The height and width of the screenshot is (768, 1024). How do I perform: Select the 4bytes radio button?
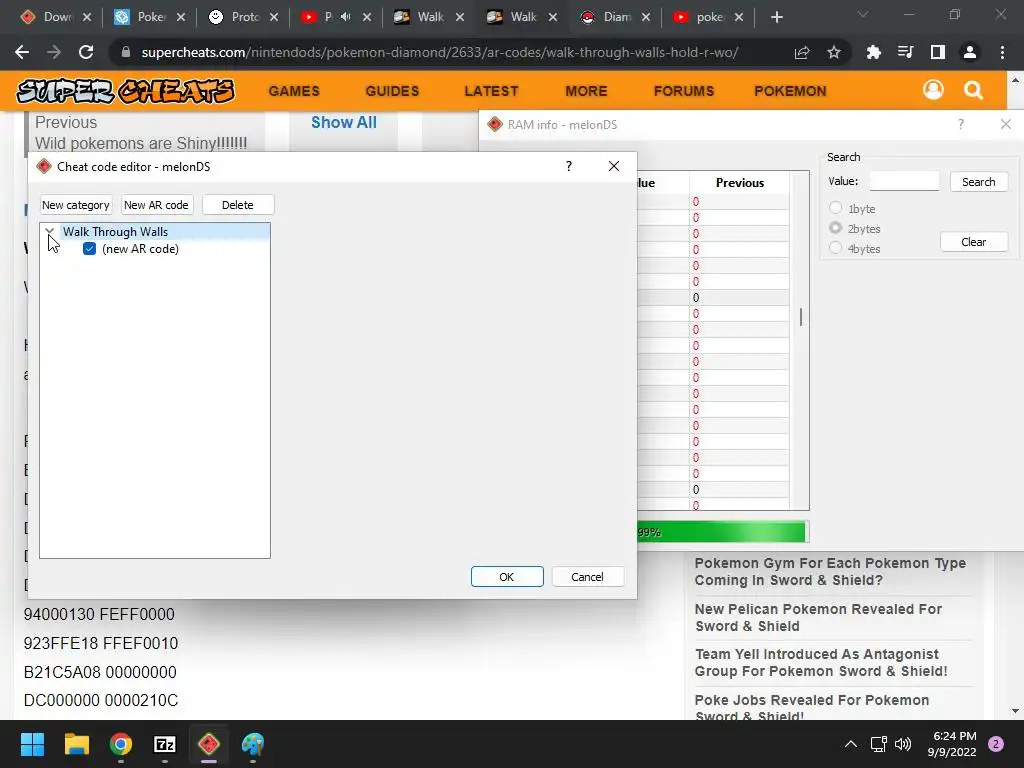tap(835, 248)
